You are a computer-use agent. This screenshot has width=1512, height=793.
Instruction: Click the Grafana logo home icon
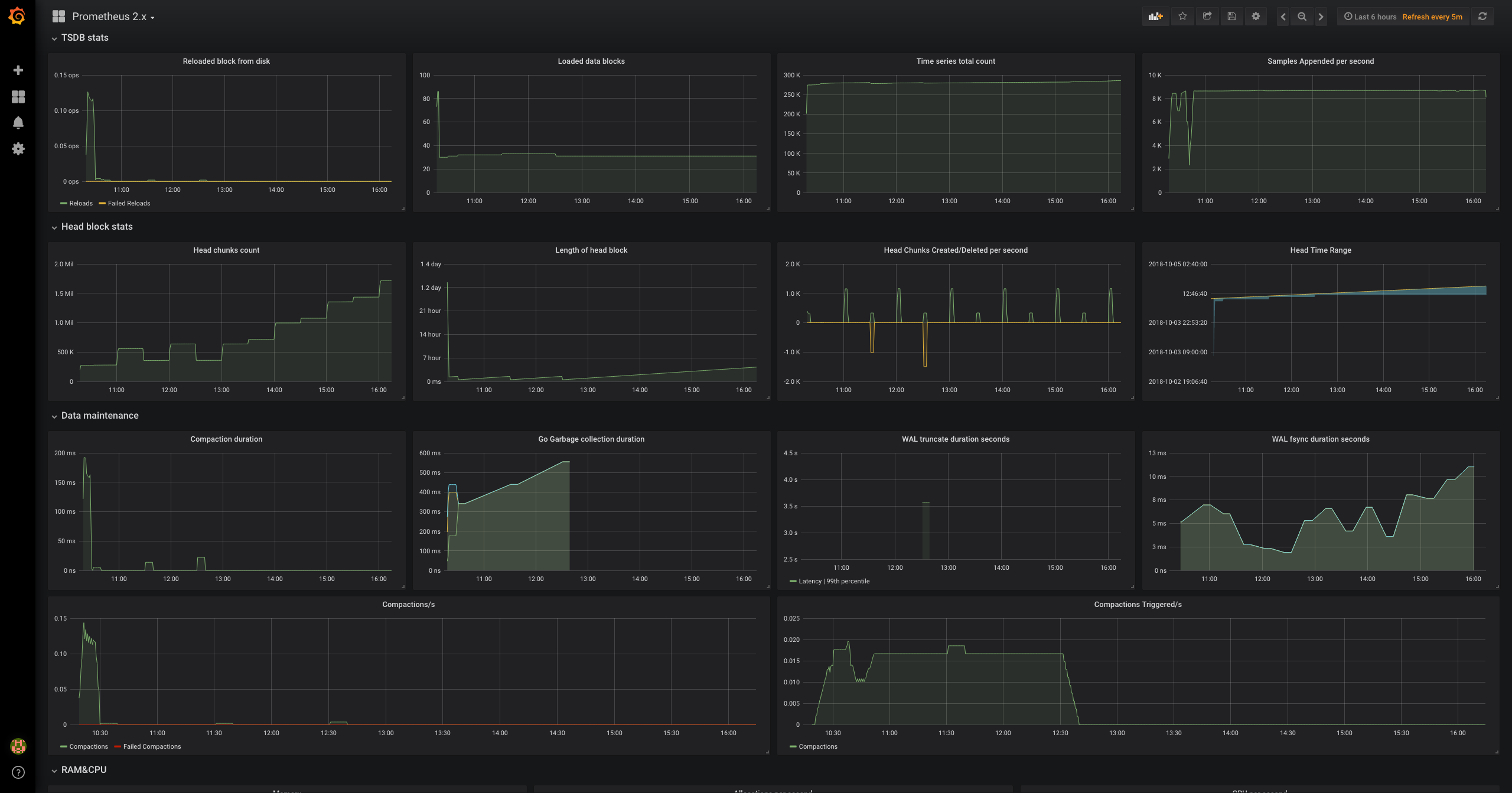click(x=17, y=16)
